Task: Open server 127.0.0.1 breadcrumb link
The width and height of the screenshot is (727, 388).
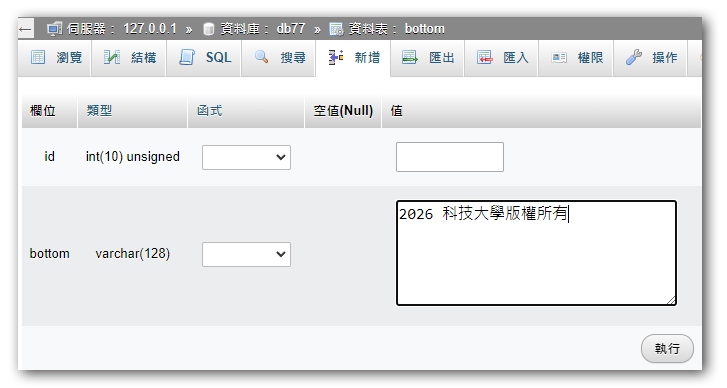Action: point(121,29)
